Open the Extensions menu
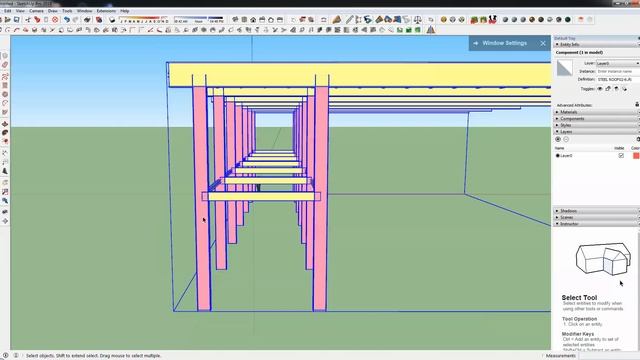This screenshot has width=640, height=360. [x=106, y=11]
